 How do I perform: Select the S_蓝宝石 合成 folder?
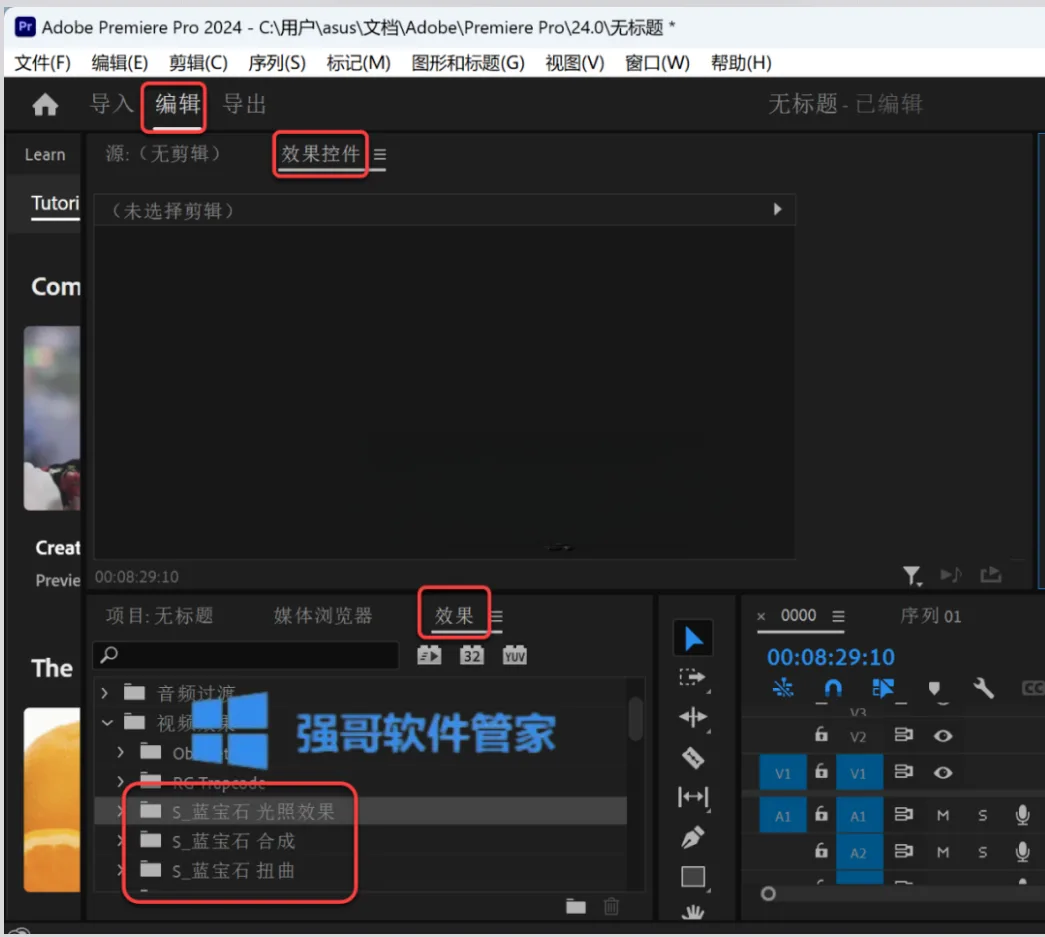click(233, 841)
